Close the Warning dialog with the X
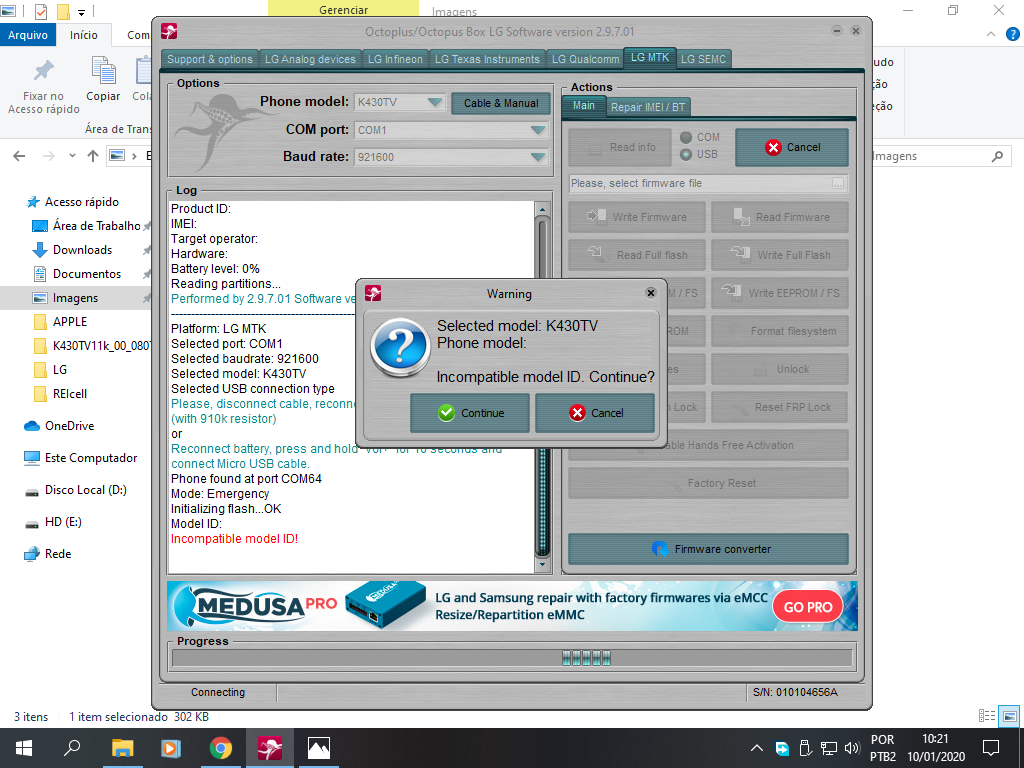This screenshot has width=1024, height=768. point(650,293)
